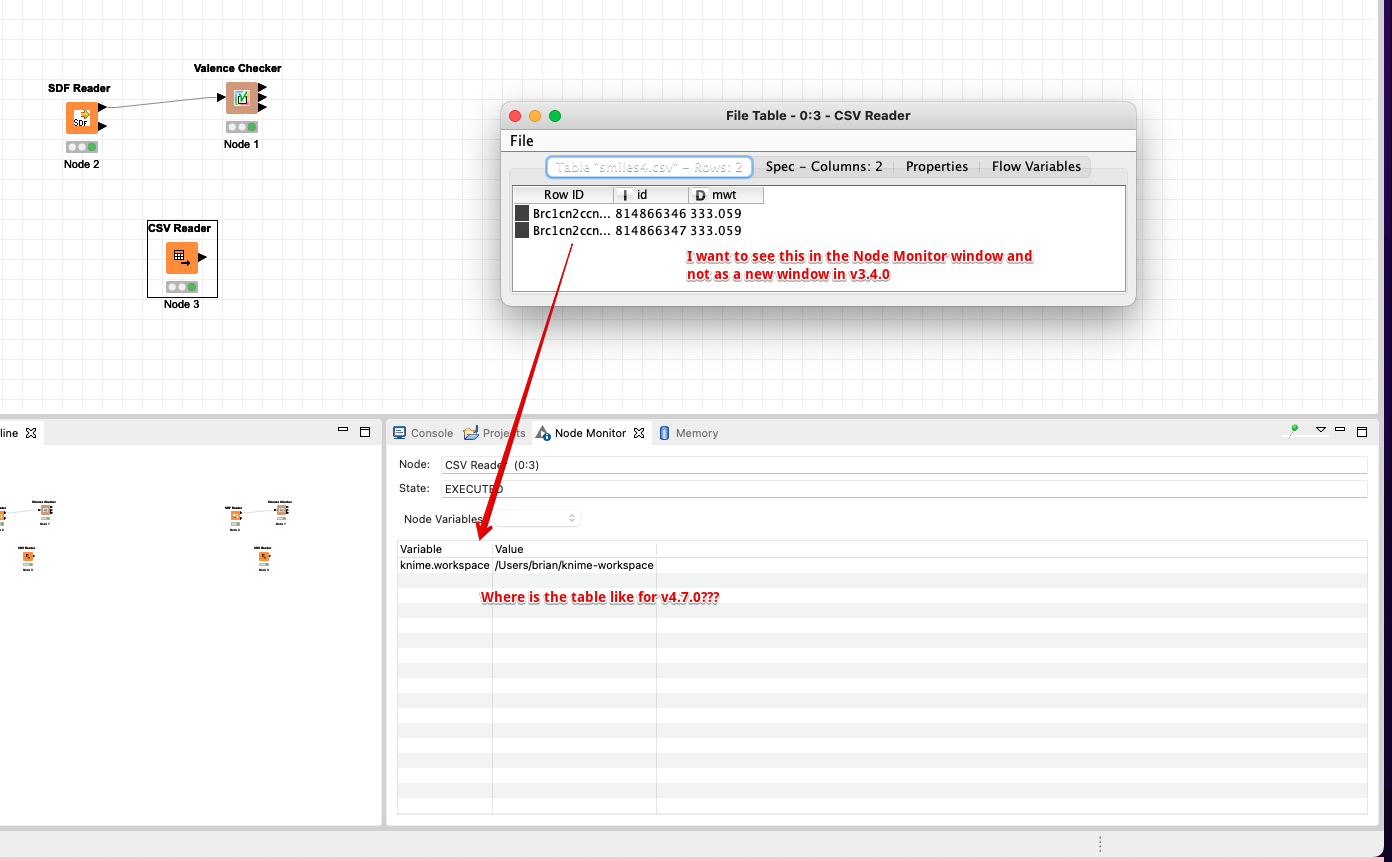Click the State field showing EXECUTED
The height and width of the screenshot is (862, 1392).
(x=904, y=489)
